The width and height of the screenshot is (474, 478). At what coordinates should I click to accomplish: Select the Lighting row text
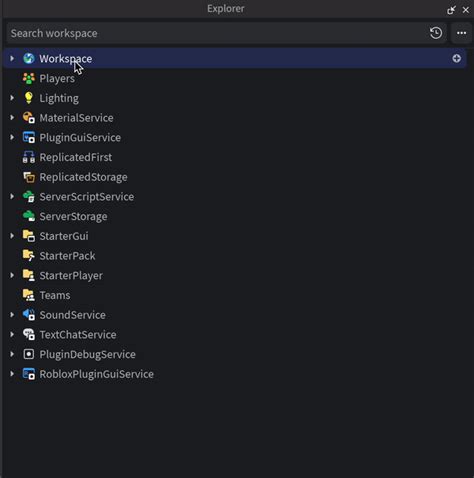point(59,98)
